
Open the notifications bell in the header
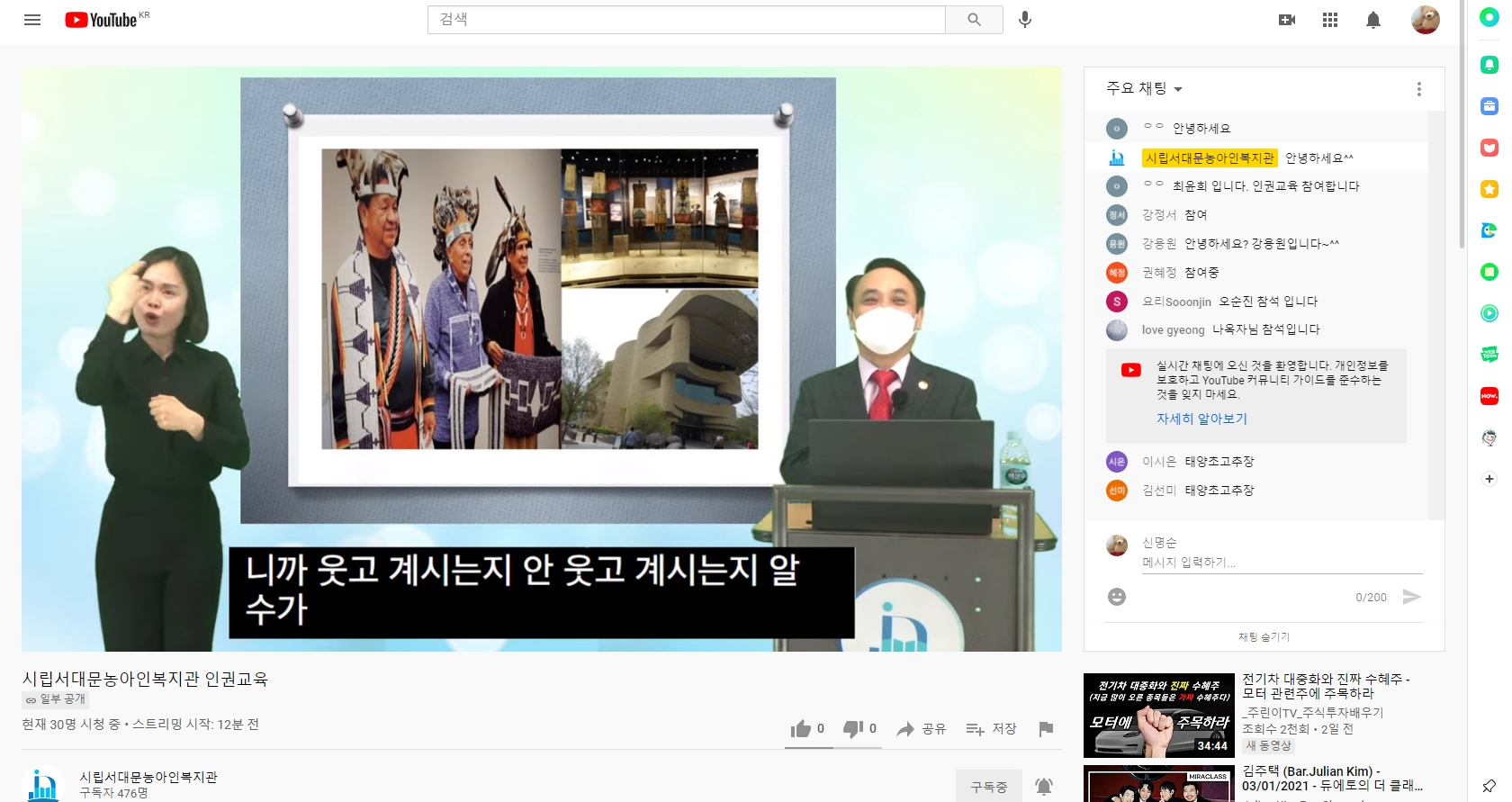coord(1373,20)
